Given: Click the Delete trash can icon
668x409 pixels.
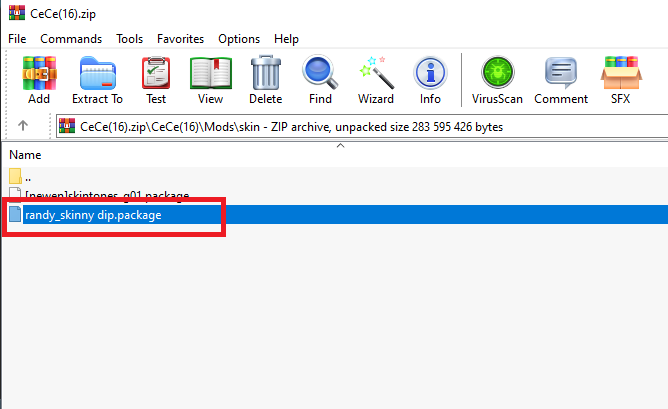Looking at the screenshot, I should (265, 80).
